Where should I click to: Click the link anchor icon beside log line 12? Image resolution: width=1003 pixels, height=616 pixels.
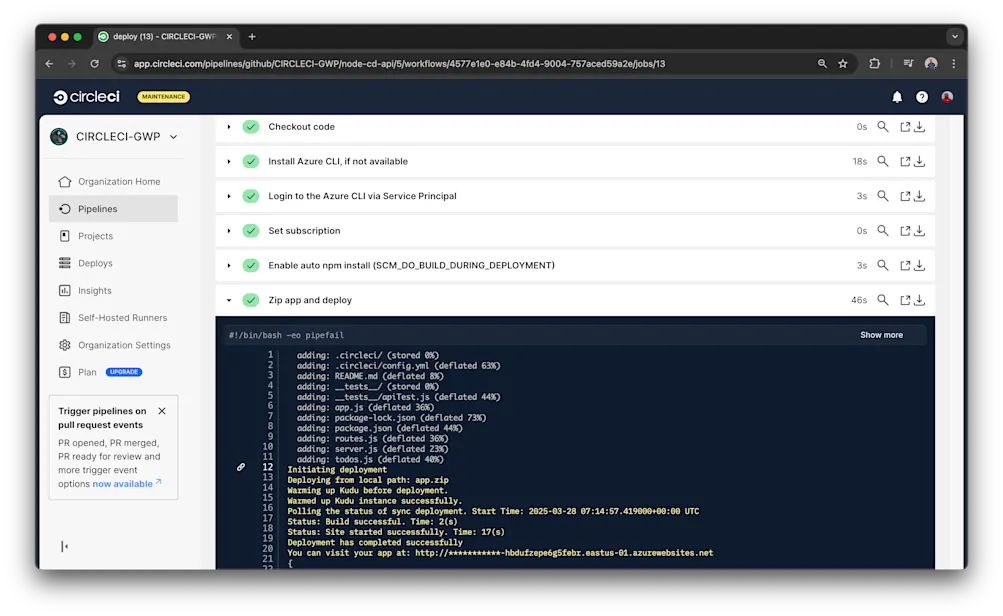click(240, 466)
